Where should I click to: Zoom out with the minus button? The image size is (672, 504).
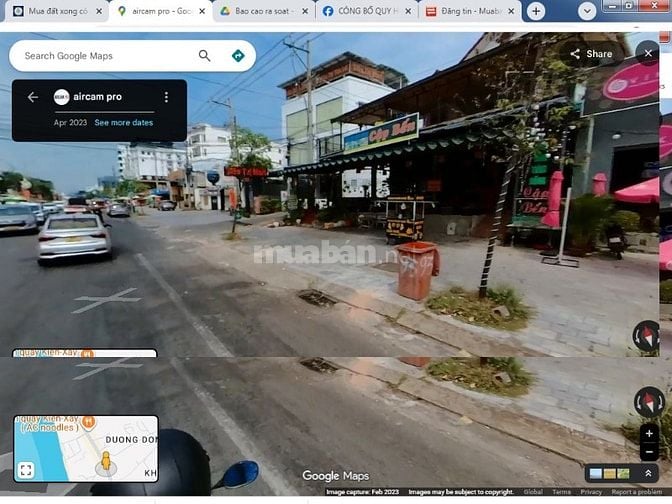tap(649, 452)
